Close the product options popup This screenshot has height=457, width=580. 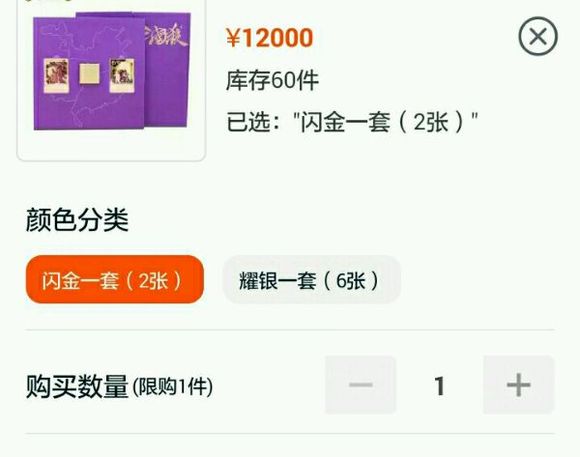[538, 36]
